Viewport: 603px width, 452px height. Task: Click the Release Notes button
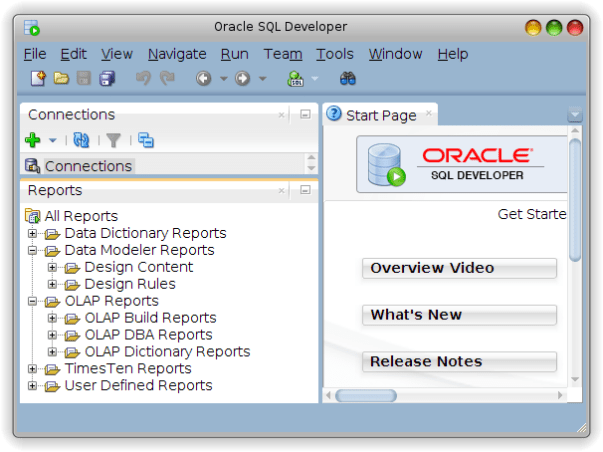(459, 362)
